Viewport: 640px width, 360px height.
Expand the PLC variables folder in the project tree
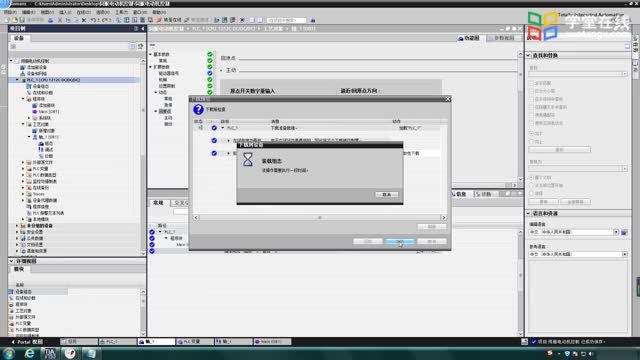[23, 169]
